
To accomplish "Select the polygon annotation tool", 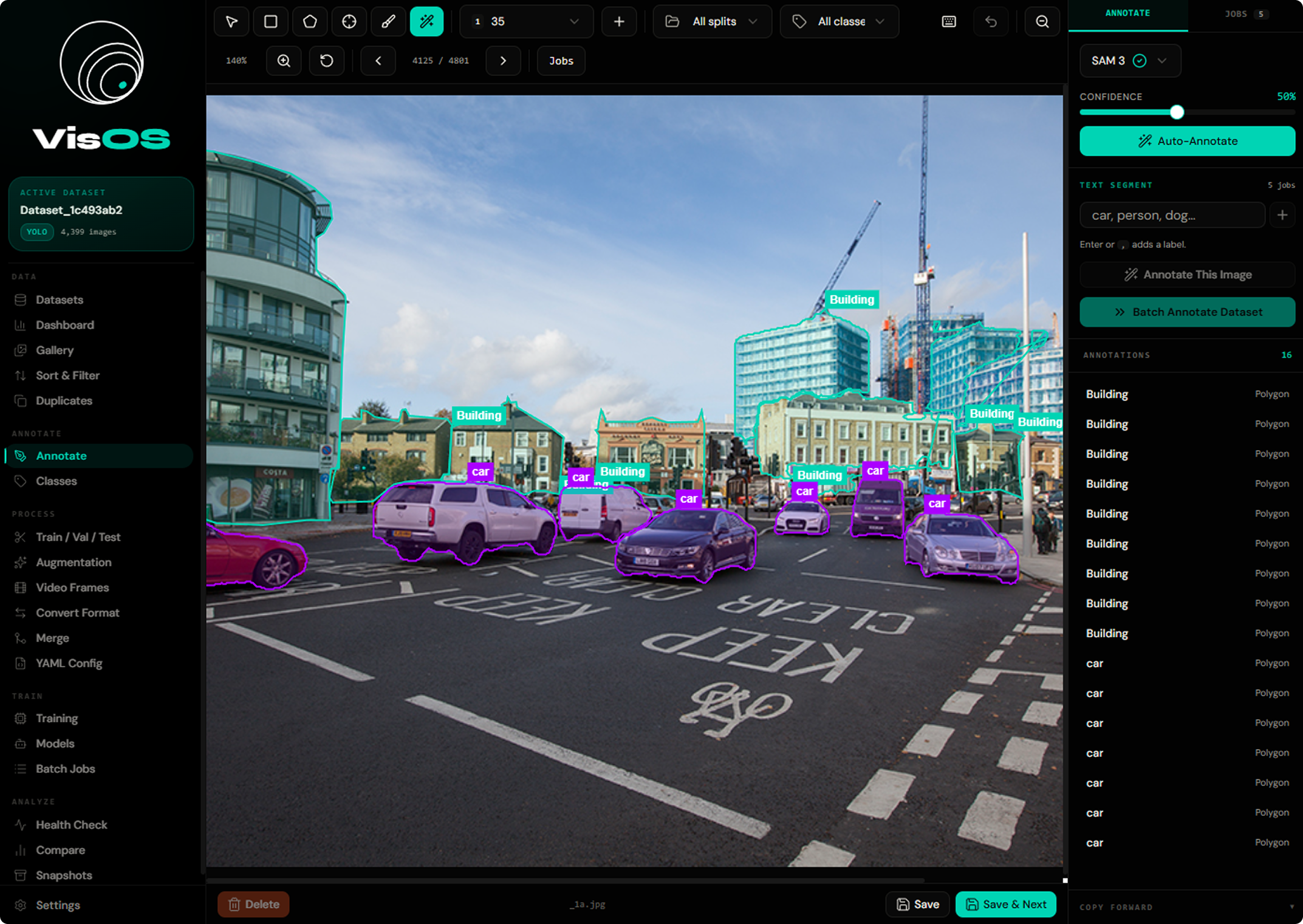I will (310, 21).
